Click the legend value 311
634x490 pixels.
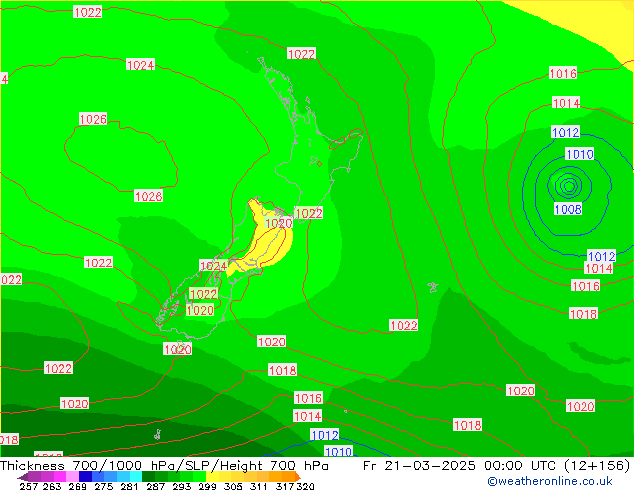259,486
